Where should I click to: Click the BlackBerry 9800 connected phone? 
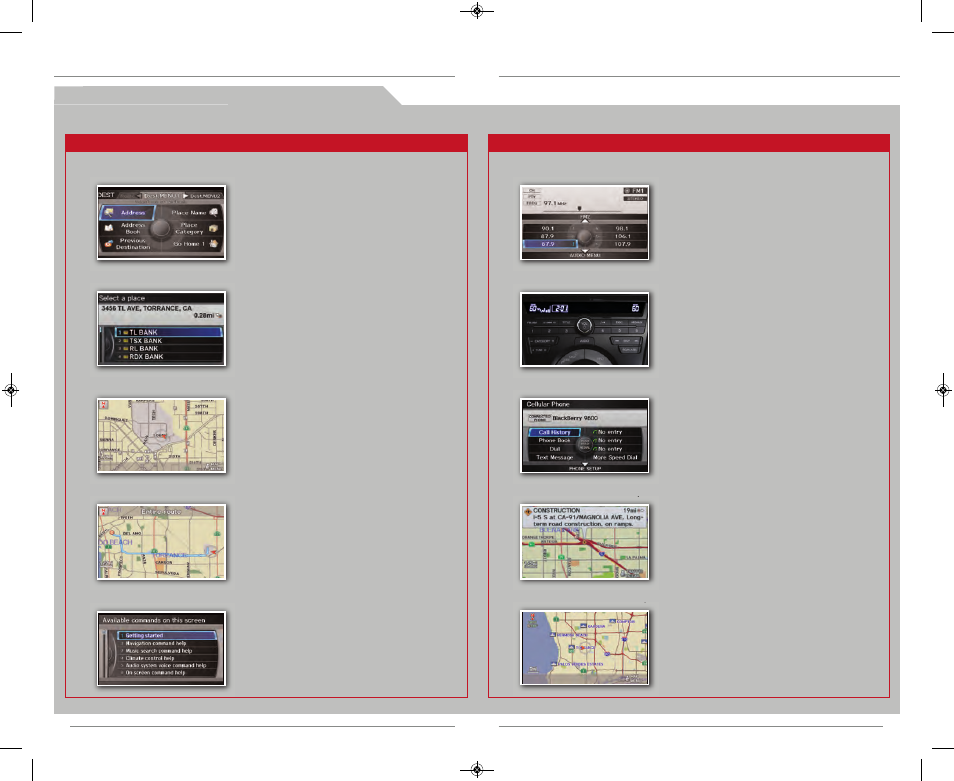[575, 418]
